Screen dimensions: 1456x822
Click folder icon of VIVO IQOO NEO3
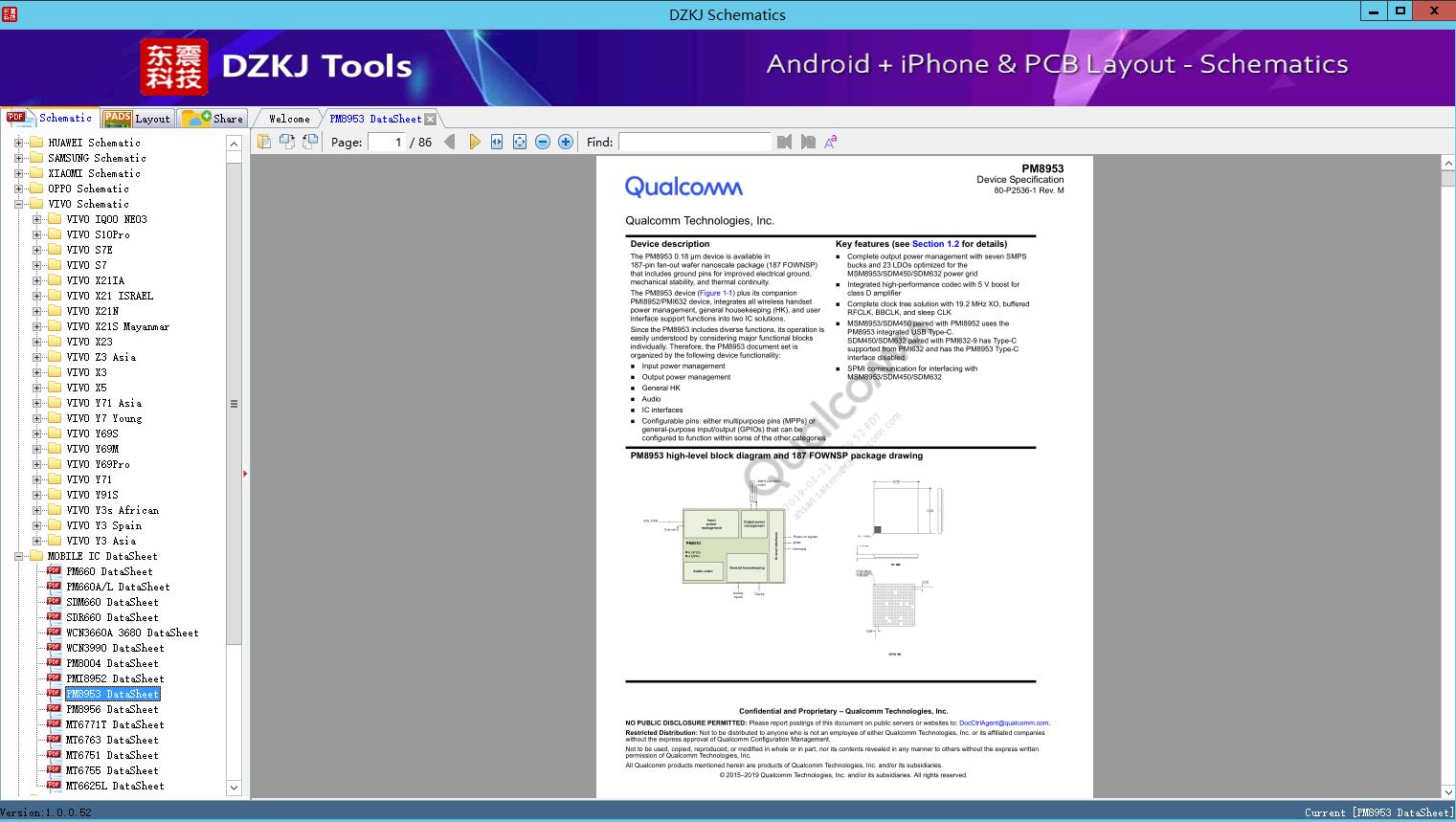tap(55, 219)
